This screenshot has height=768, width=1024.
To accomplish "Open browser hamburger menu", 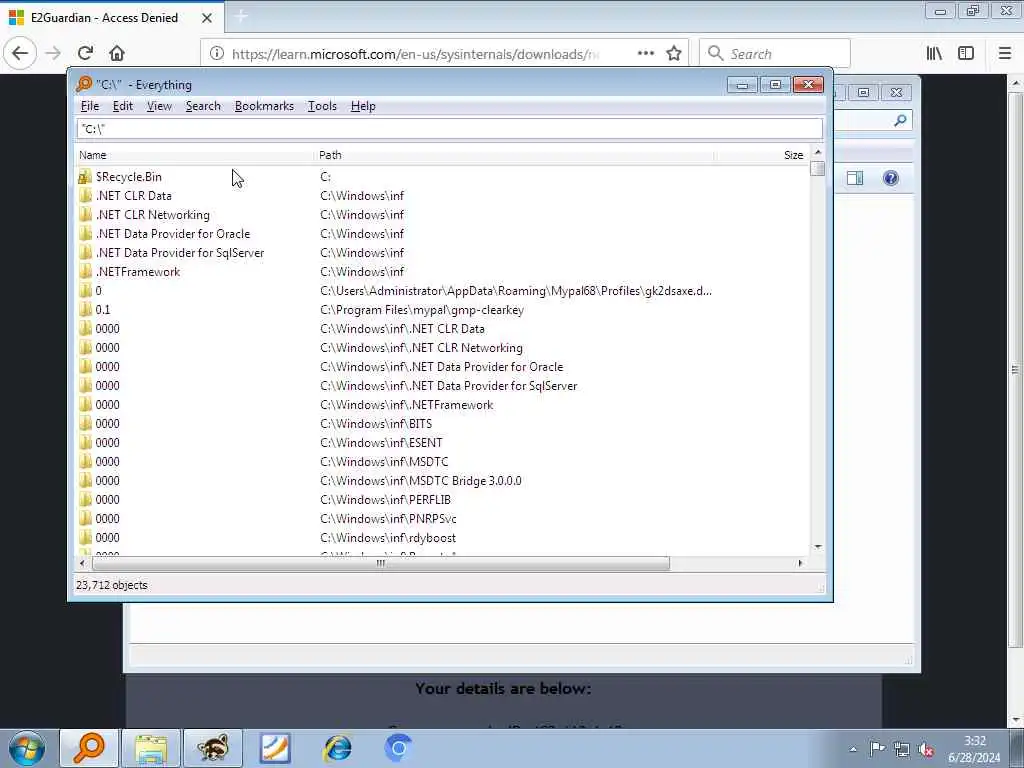I will coord(1005,54).
